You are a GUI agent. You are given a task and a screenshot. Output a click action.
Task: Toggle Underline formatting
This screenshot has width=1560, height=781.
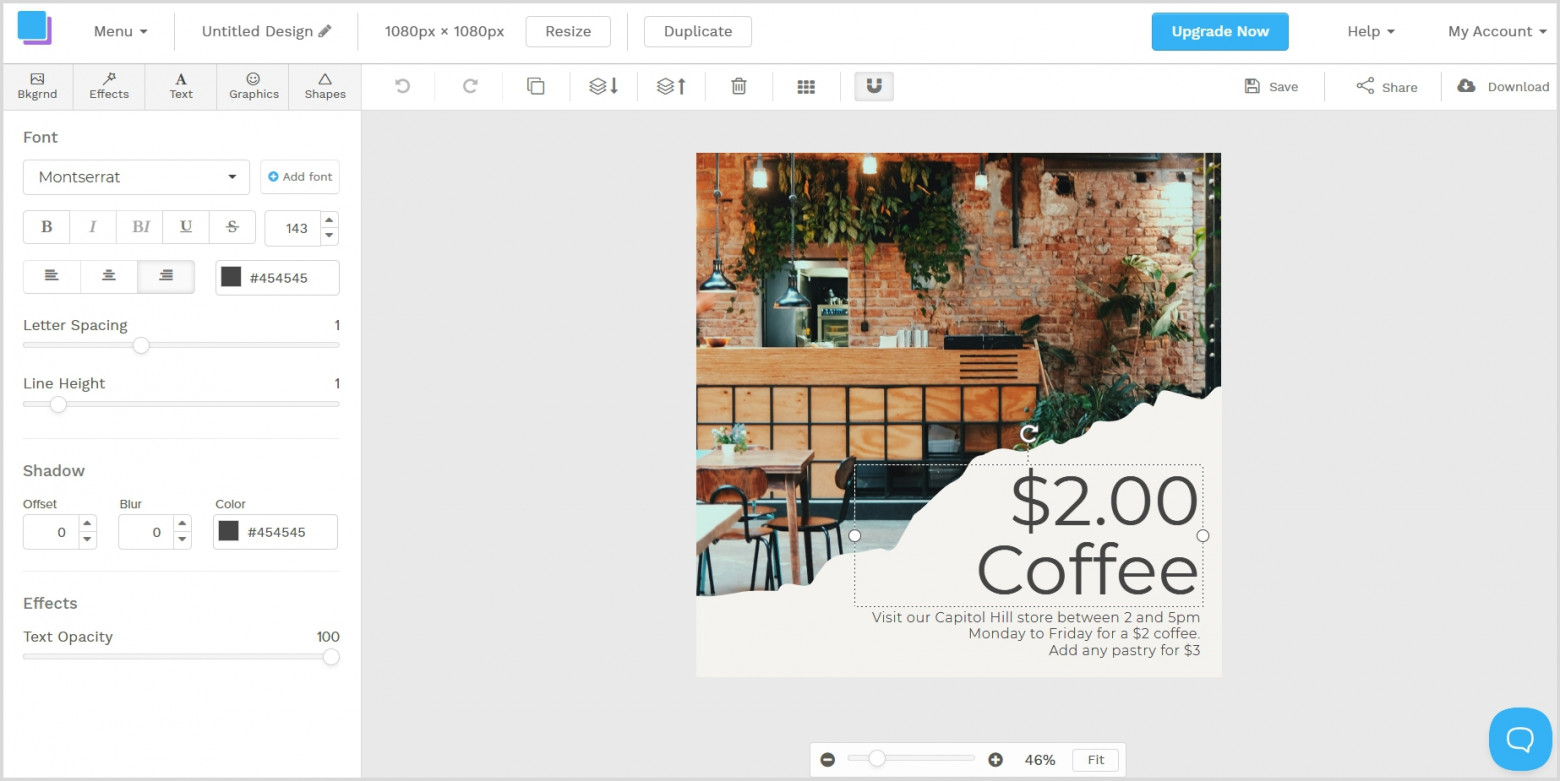pyautogui.click(x=186, y=227)
